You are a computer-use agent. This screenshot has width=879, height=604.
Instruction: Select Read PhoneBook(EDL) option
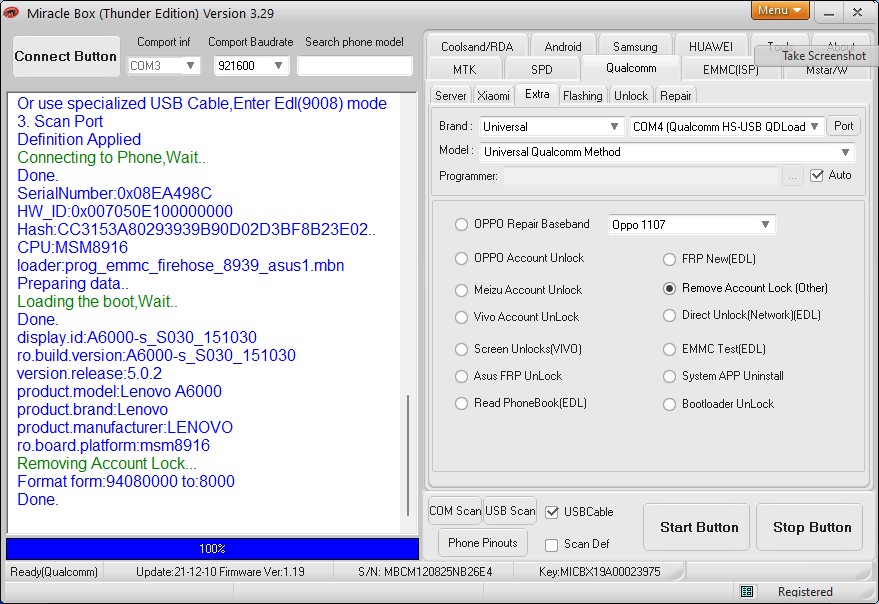pos(461,403)
